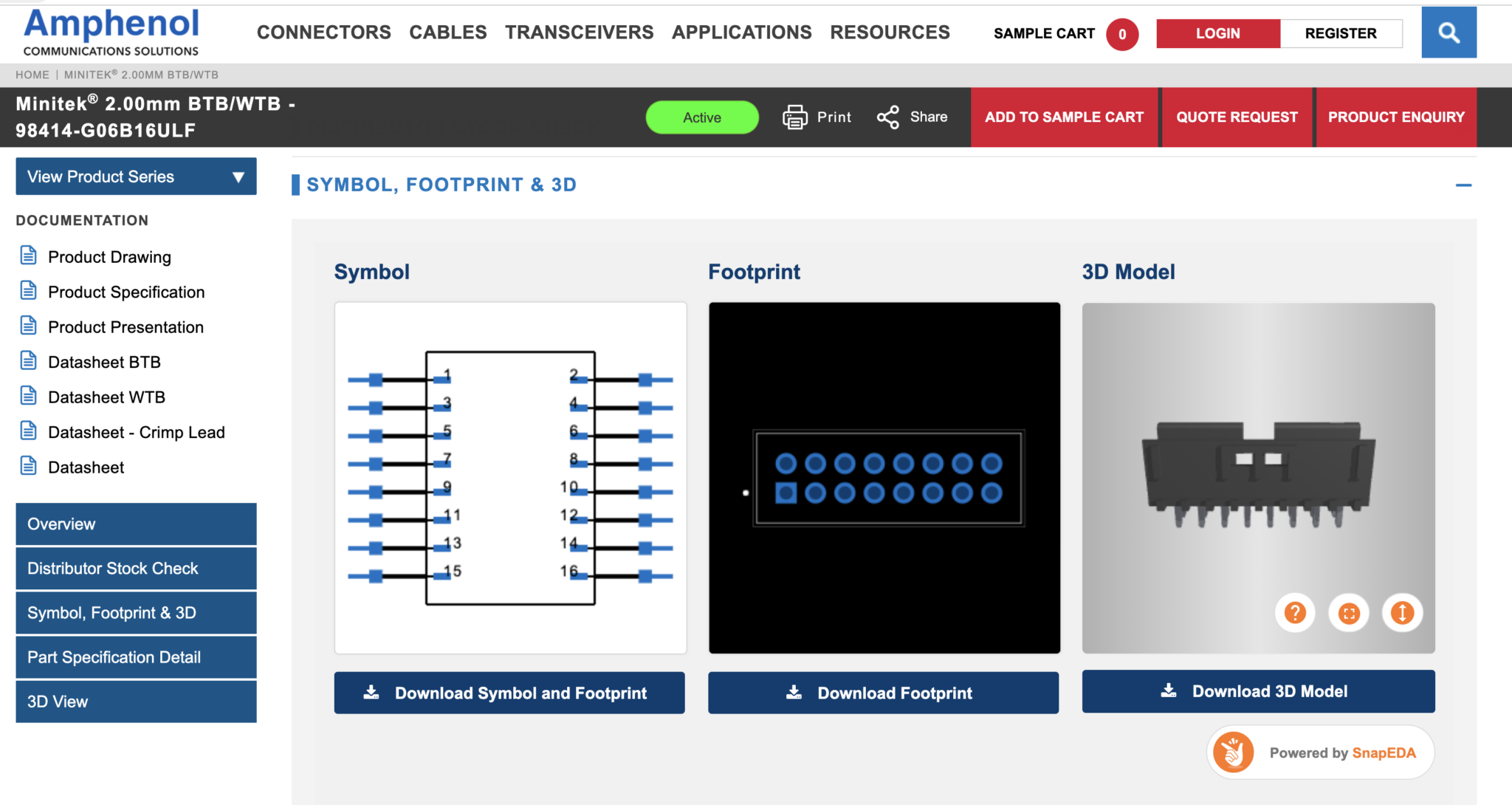Screen dimensions: 1512x805
Task: Add product to sample cart
Action: [1065, 117]
